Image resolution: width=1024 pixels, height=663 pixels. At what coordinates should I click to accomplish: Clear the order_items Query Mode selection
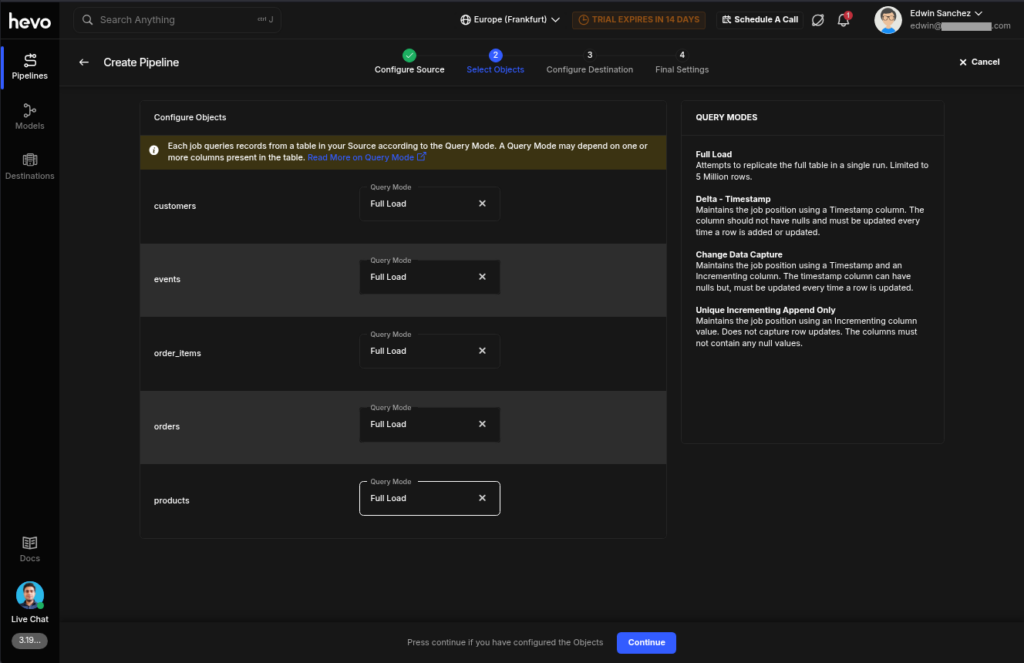[482, 351]
